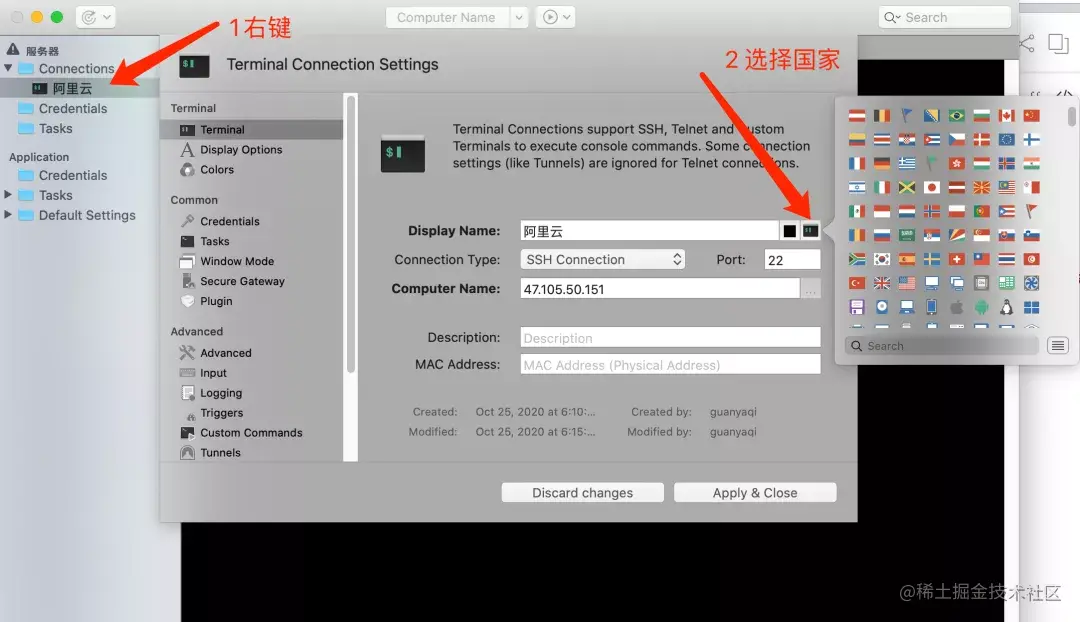This screenshot has height=622, width=1080.
Task: Select the Brazil flag icon
Action: (956, 116)
